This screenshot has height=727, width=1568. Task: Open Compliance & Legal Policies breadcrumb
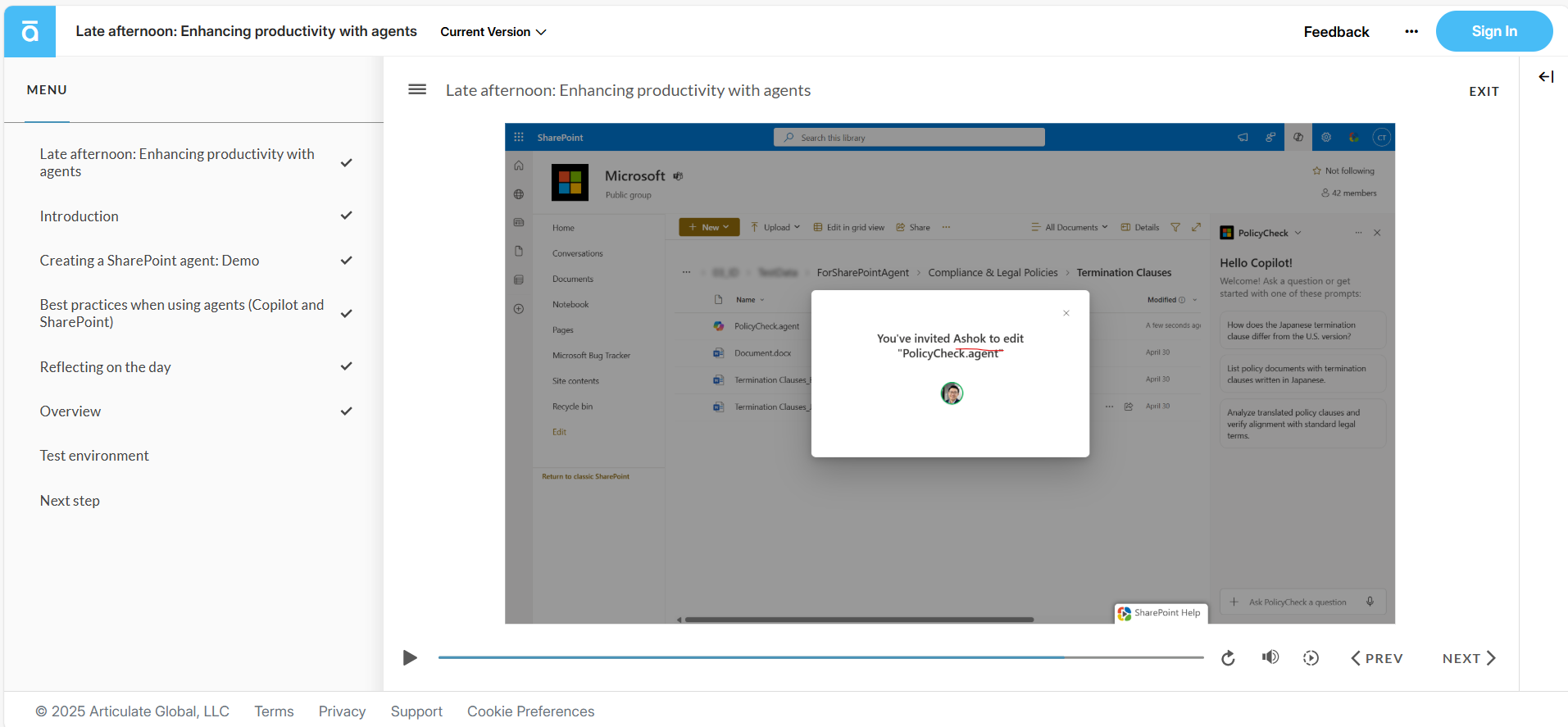pyautogui.click(x=993, y=272)
